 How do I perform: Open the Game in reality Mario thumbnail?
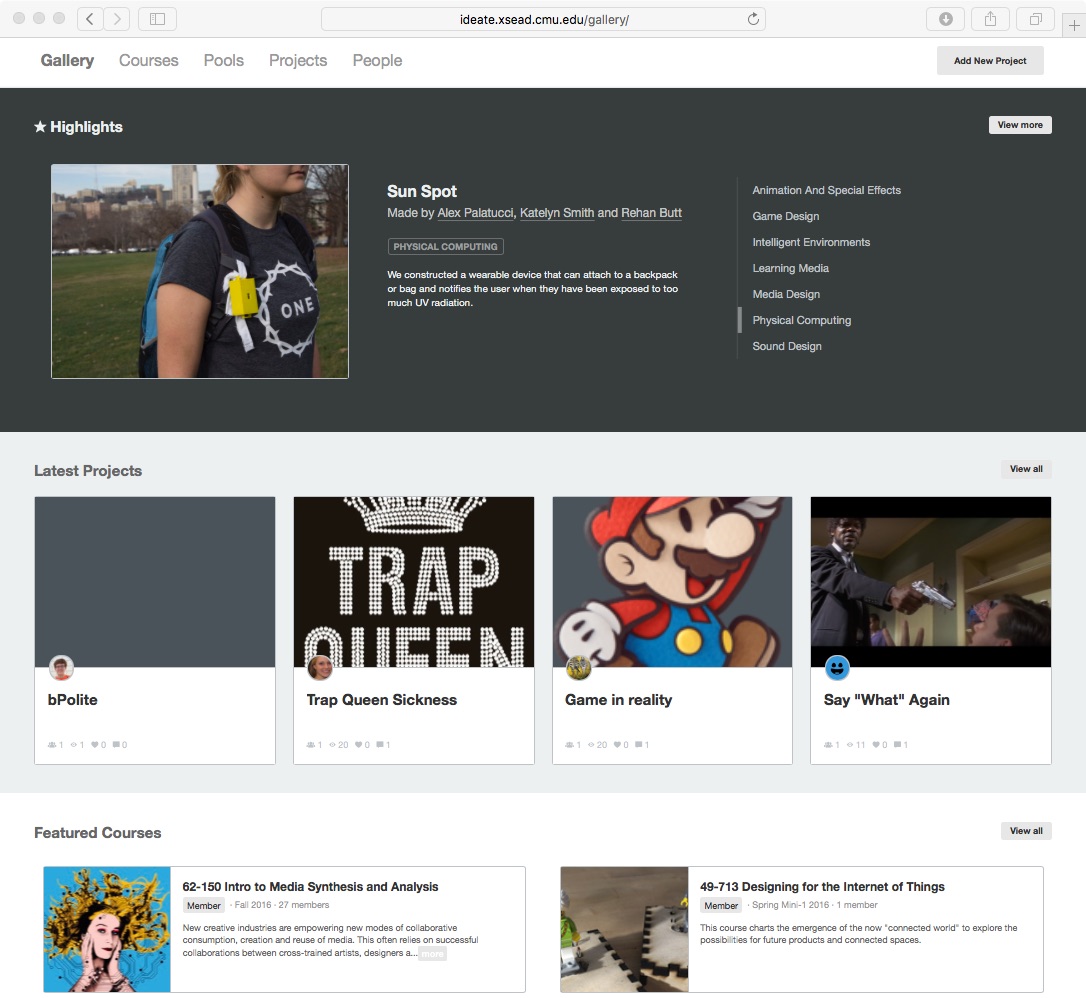tap(673, 582)
